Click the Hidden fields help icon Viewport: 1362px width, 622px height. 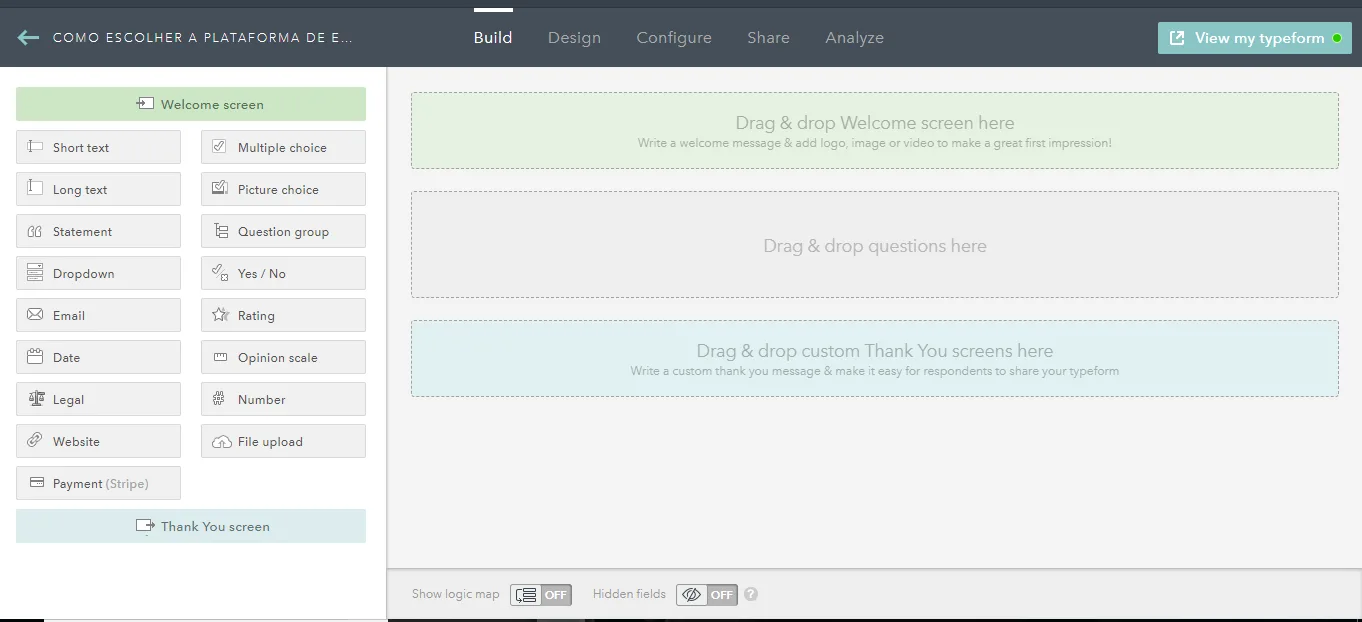point(751,594)
